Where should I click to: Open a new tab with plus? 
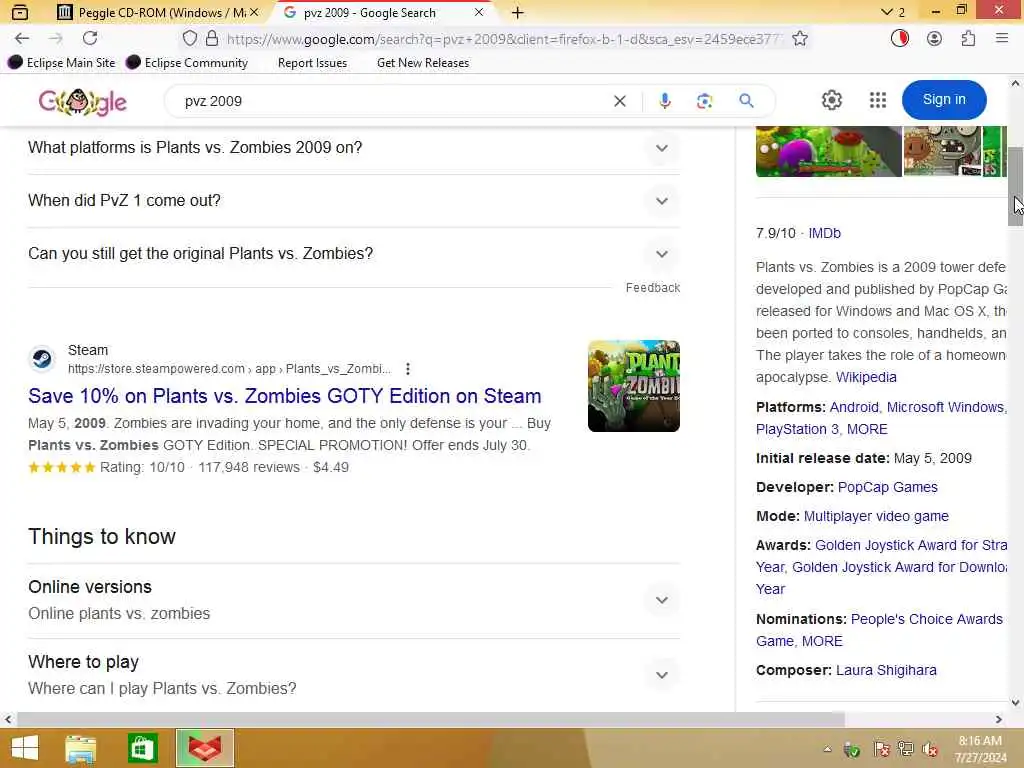coord(518,12)
